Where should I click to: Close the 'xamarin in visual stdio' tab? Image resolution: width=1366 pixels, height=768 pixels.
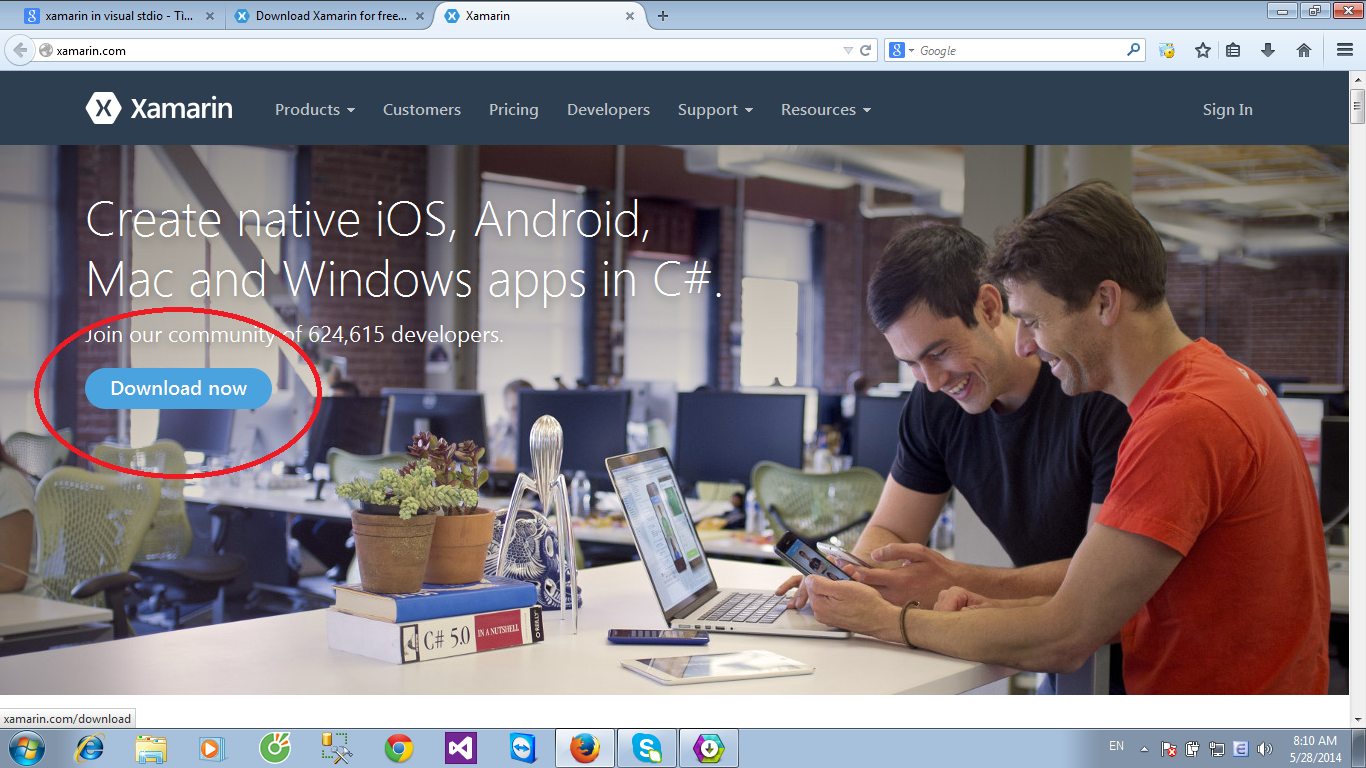click(x=209, y=16)
